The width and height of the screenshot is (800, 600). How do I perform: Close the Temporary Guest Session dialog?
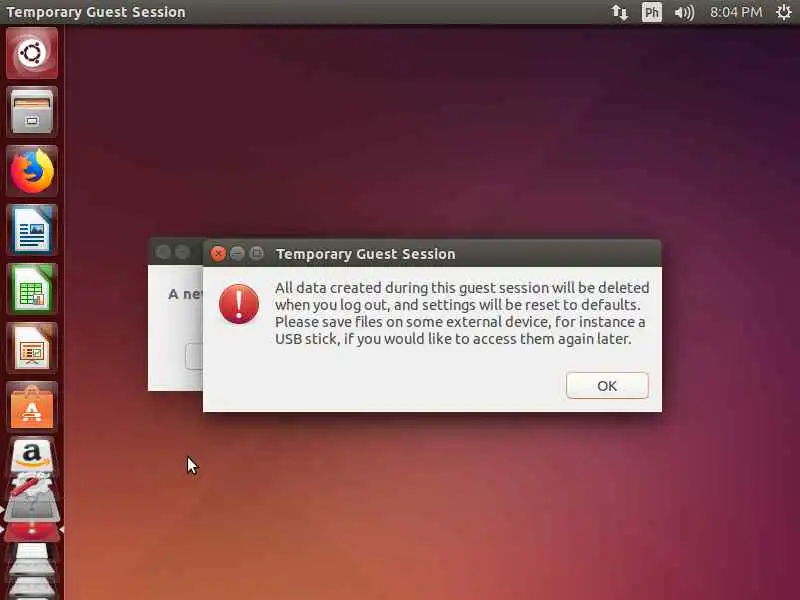click(218, 254)
